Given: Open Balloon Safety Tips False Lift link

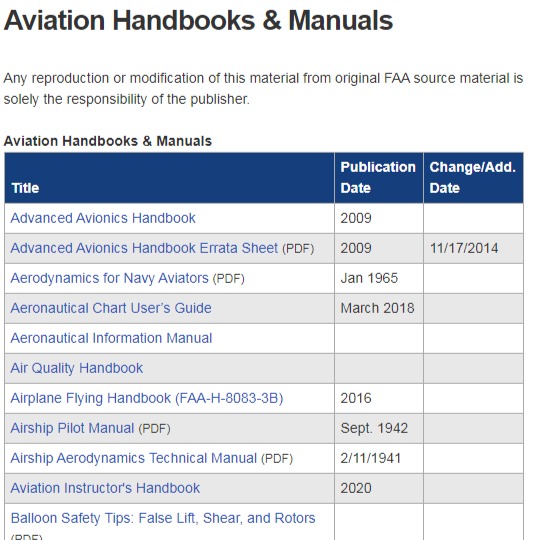Looking at the screenshot, I should point(163,518).
